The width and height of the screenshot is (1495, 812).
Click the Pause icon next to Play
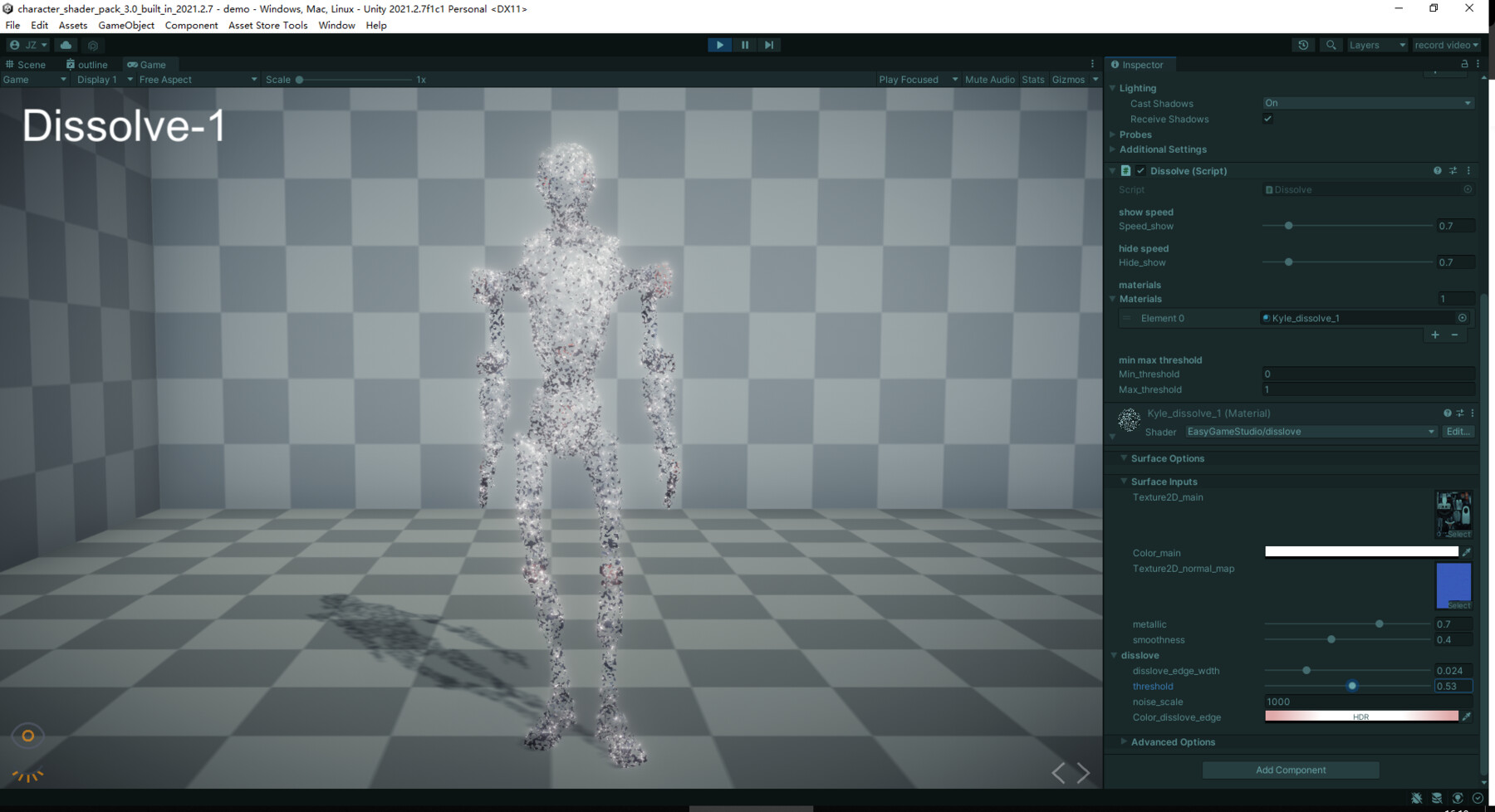(744, 45)
